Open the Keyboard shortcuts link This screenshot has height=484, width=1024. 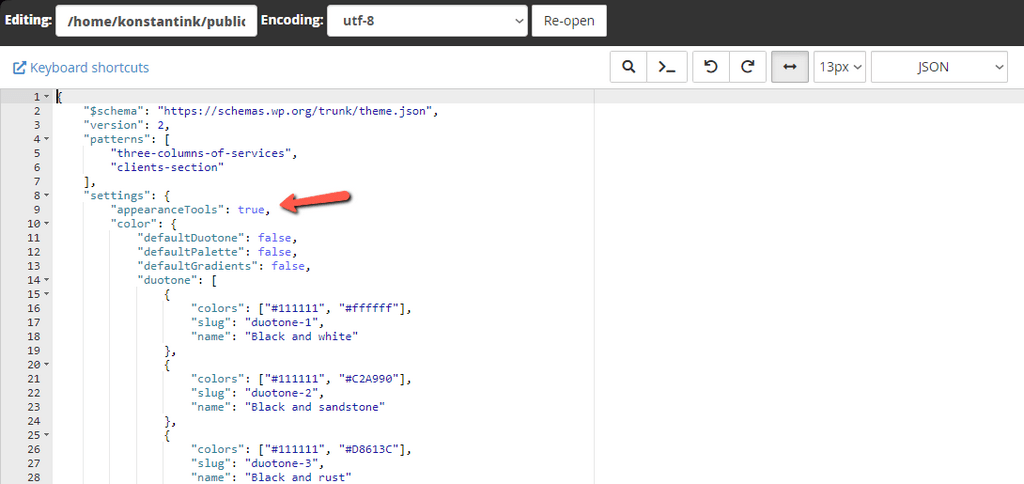[x=81, y=68]
